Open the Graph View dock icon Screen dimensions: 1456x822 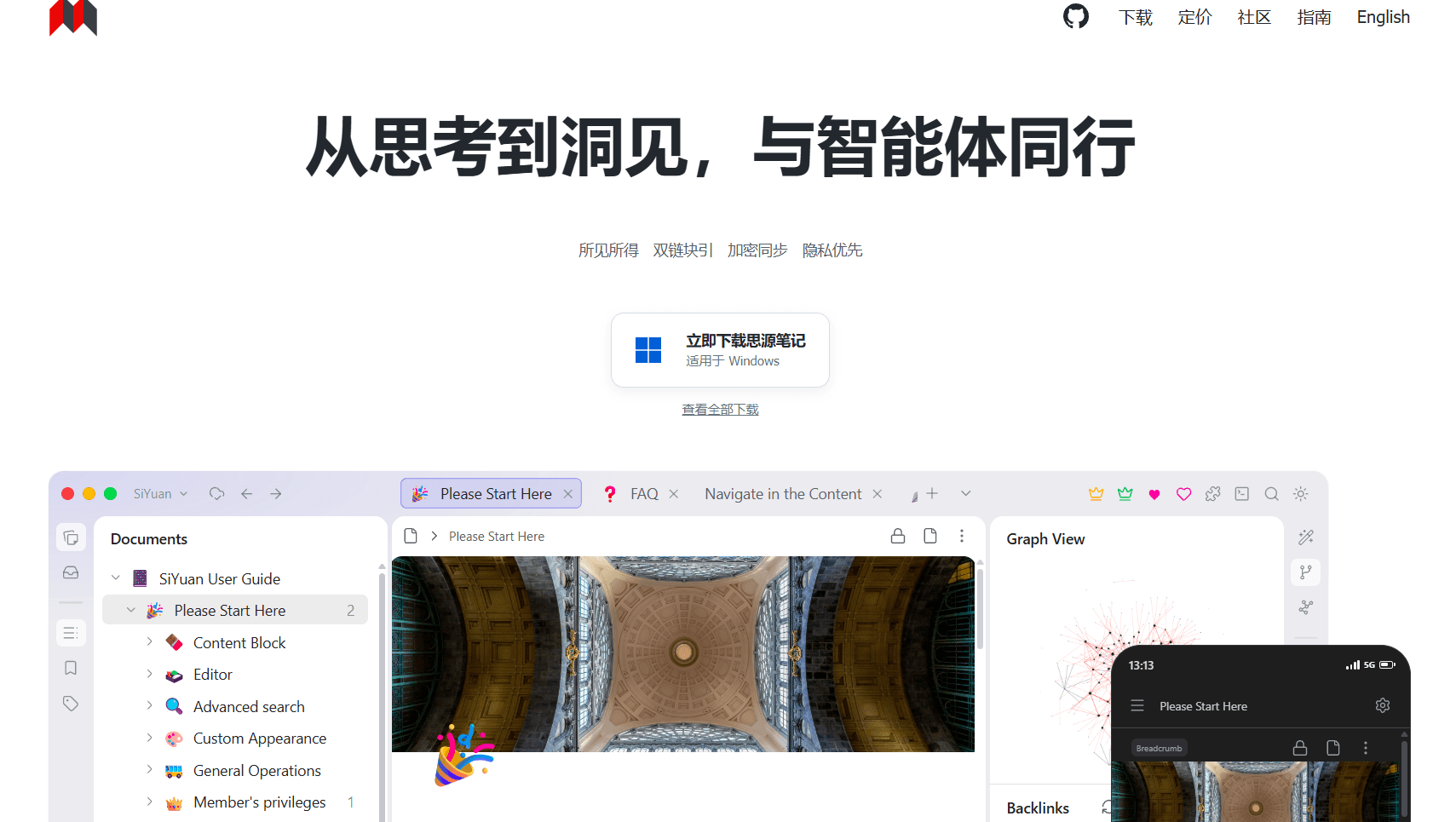tap(1306, 572)
